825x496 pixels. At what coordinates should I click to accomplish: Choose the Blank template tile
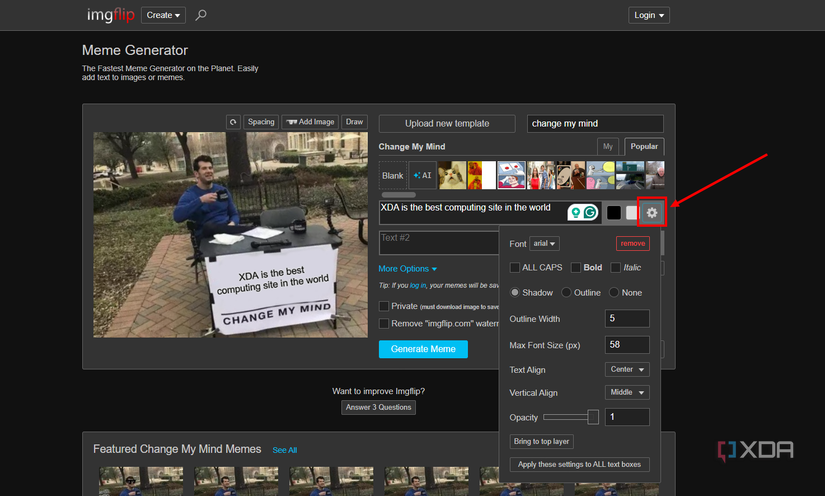pos(393,175)
